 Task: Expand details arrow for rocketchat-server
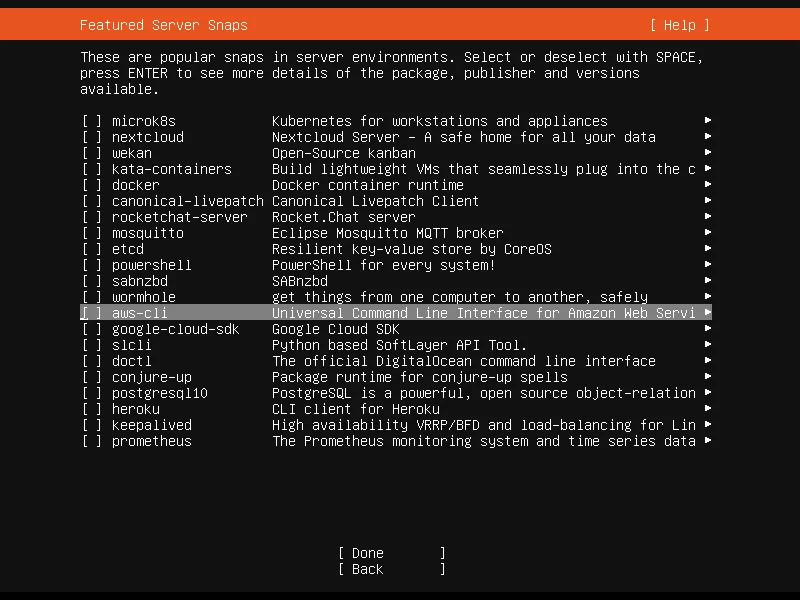[708, 216]
